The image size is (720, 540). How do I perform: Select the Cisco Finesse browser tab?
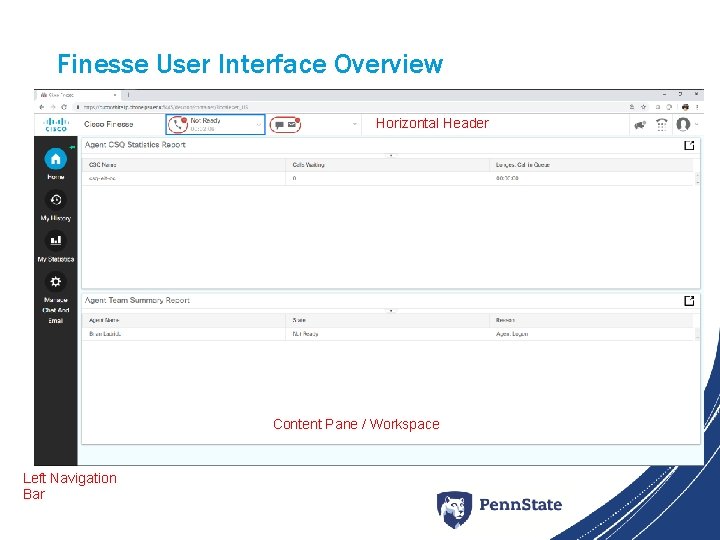(x=77, y=95)
